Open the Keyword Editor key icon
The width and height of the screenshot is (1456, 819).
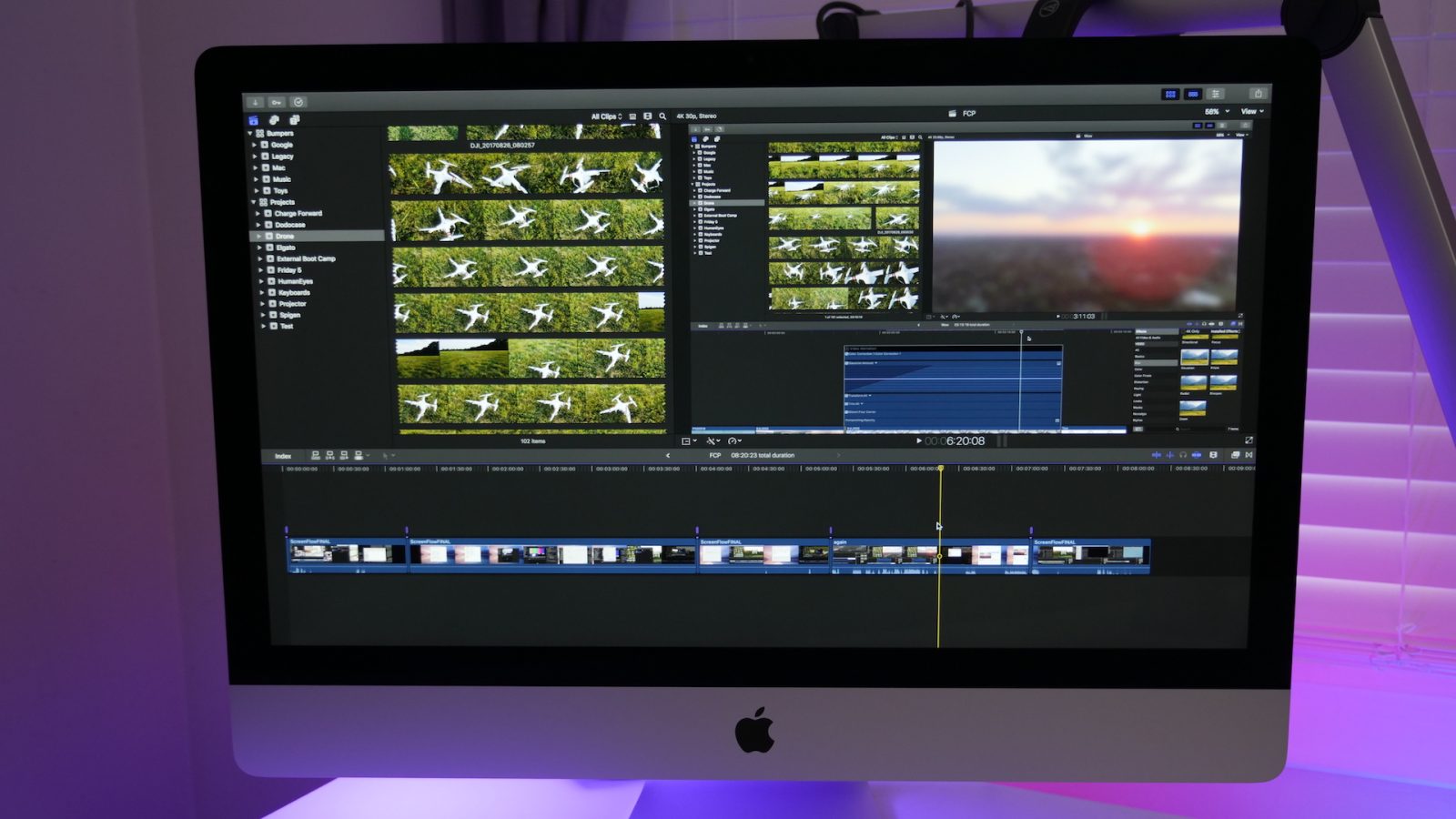[x=277, y=102]
